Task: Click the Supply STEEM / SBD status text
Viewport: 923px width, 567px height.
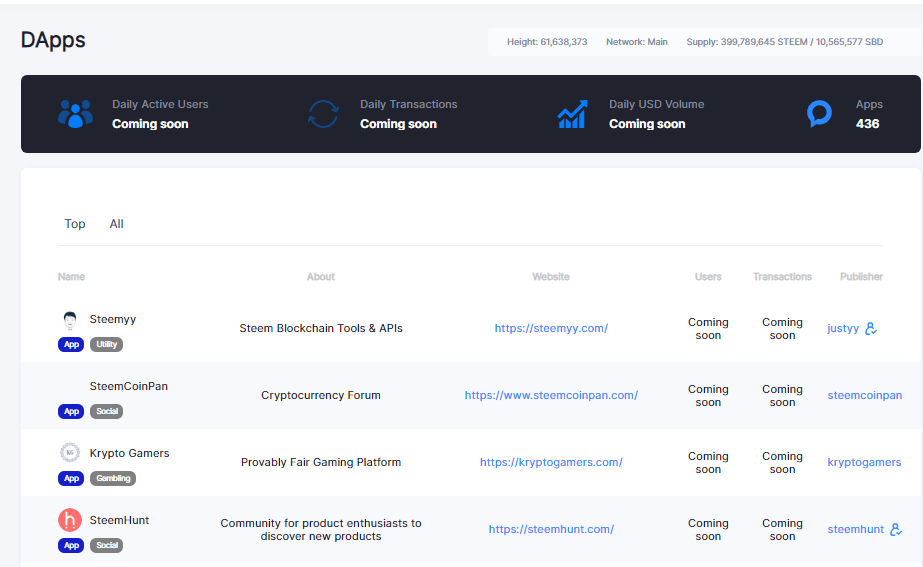Action: [785, 42]
